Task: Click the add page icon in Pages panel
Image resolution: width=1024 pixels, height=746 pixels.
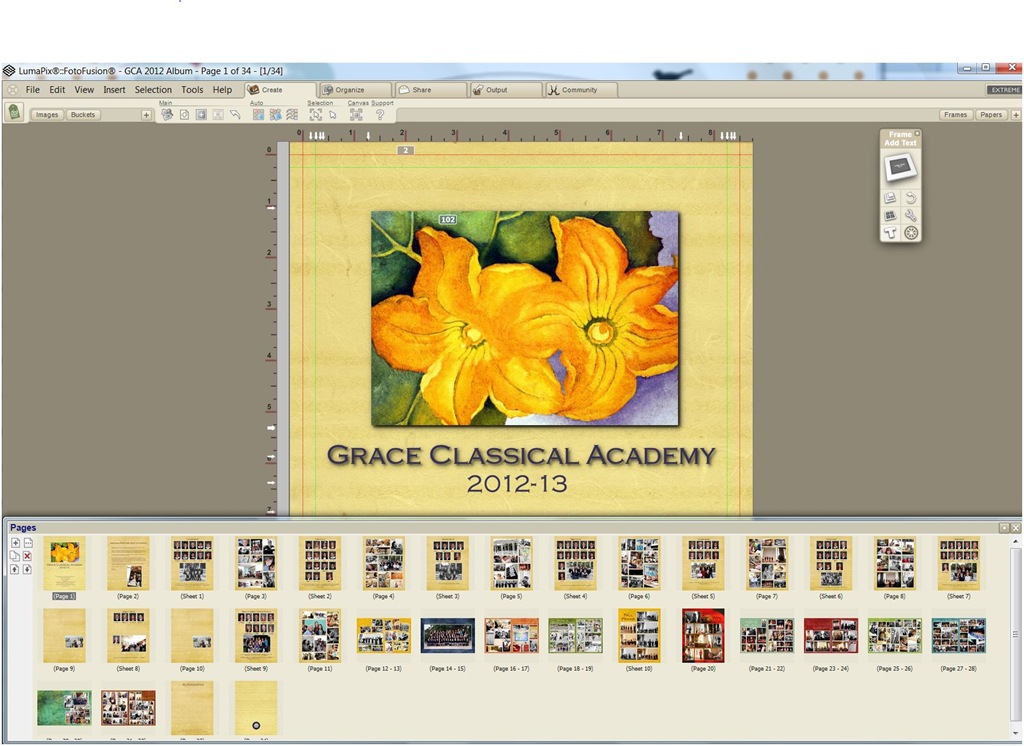Action: pyautogui.click(x=16, y=543)
